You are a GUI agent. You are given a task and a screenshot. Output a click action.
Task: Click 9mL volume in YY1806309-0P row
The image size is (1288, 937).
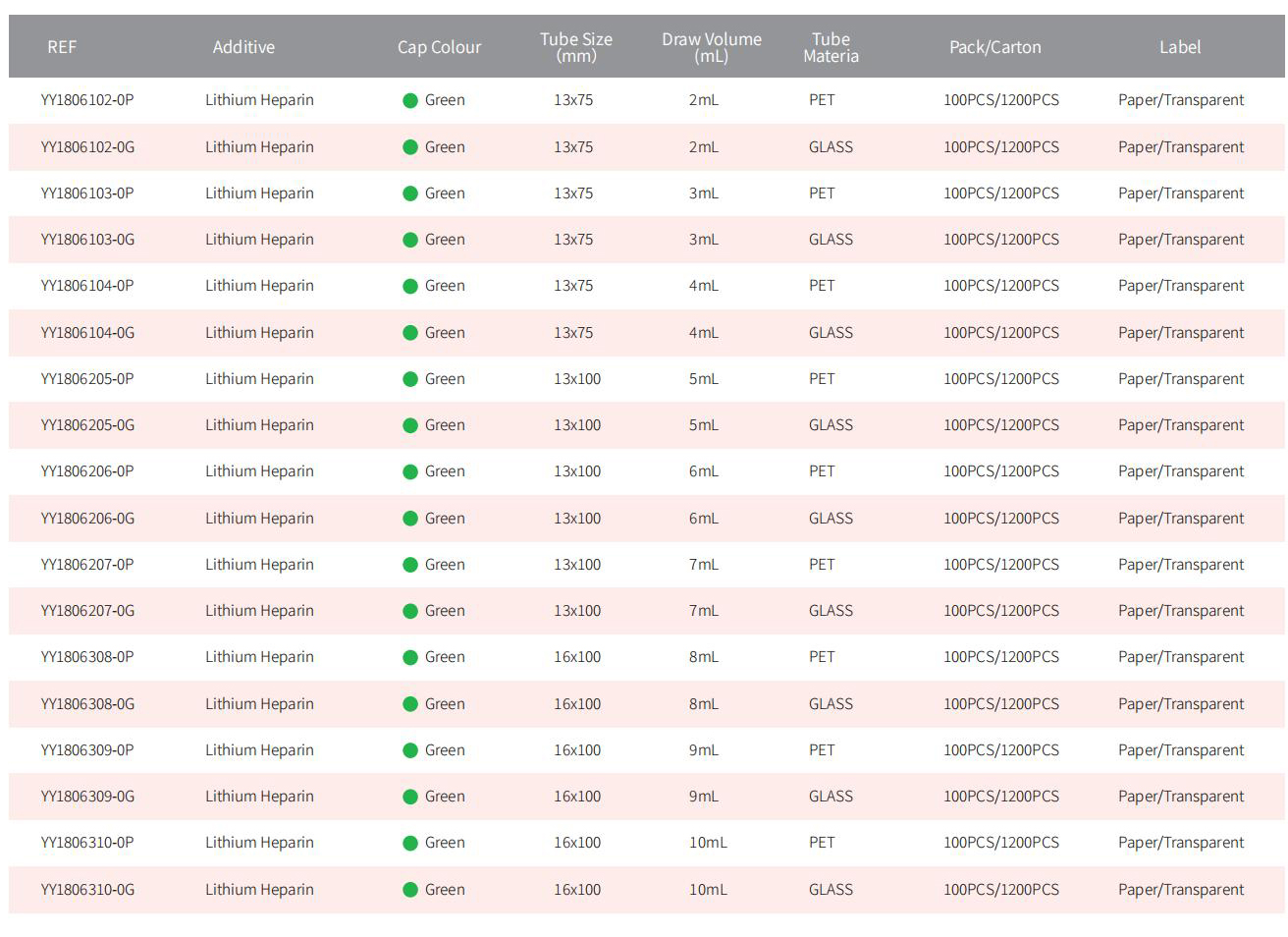(704, 750)
